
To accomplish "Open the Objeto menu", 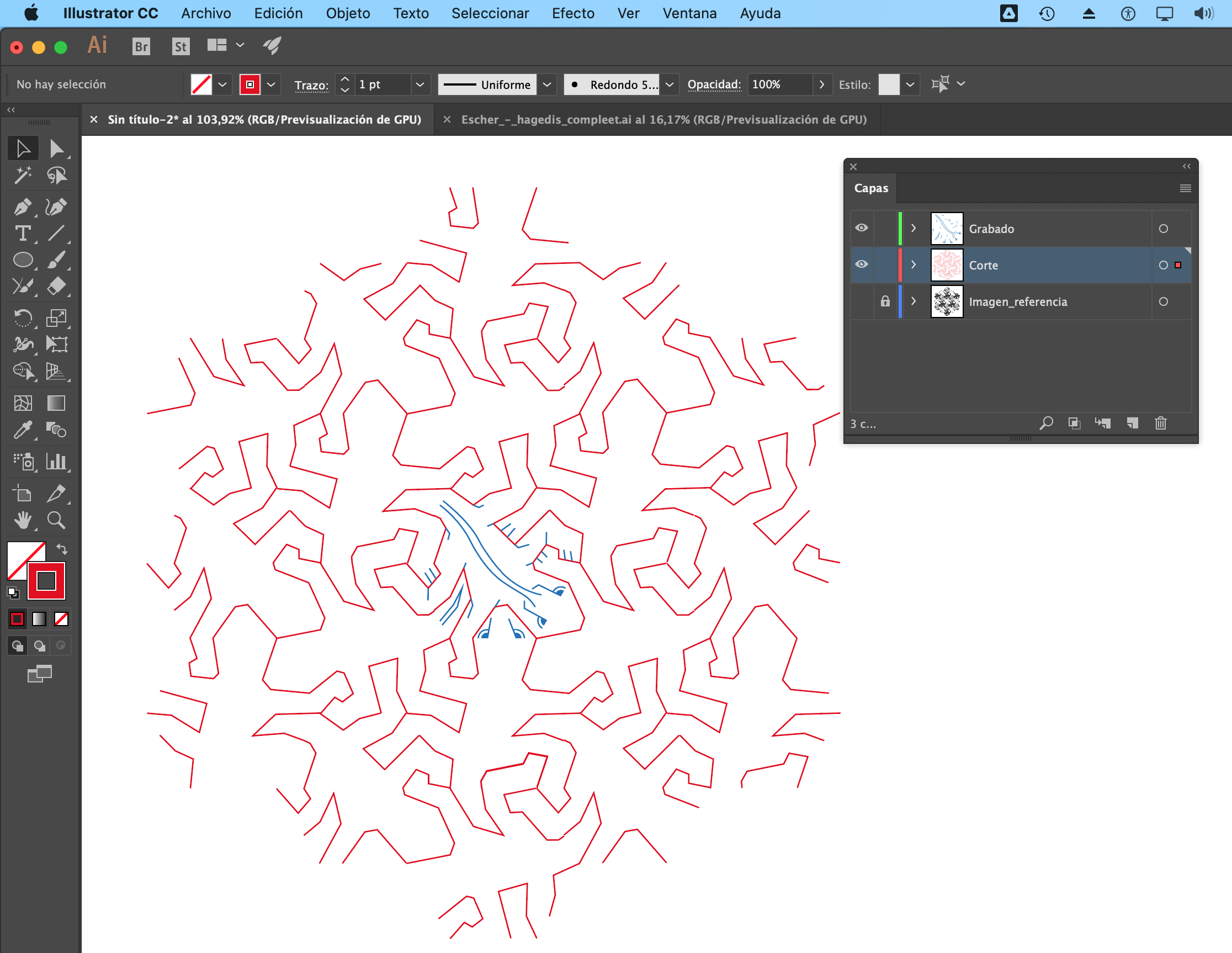I will pyautogui.click(x=348, y=13).
